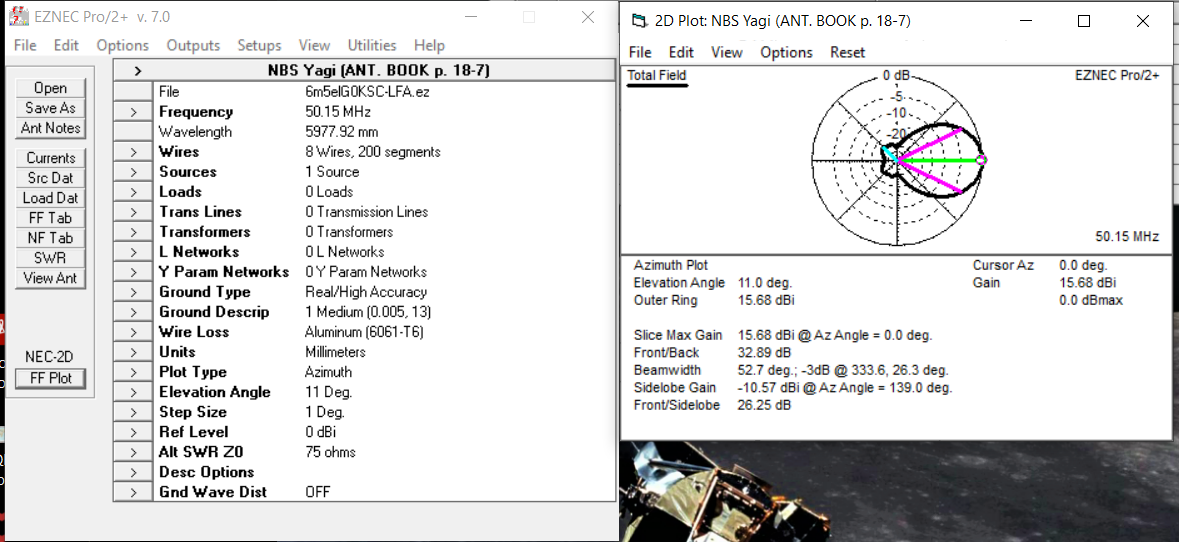Click the NF Tab button
This screenshot has width=1179, height=542.
click(x=50, y=238)
